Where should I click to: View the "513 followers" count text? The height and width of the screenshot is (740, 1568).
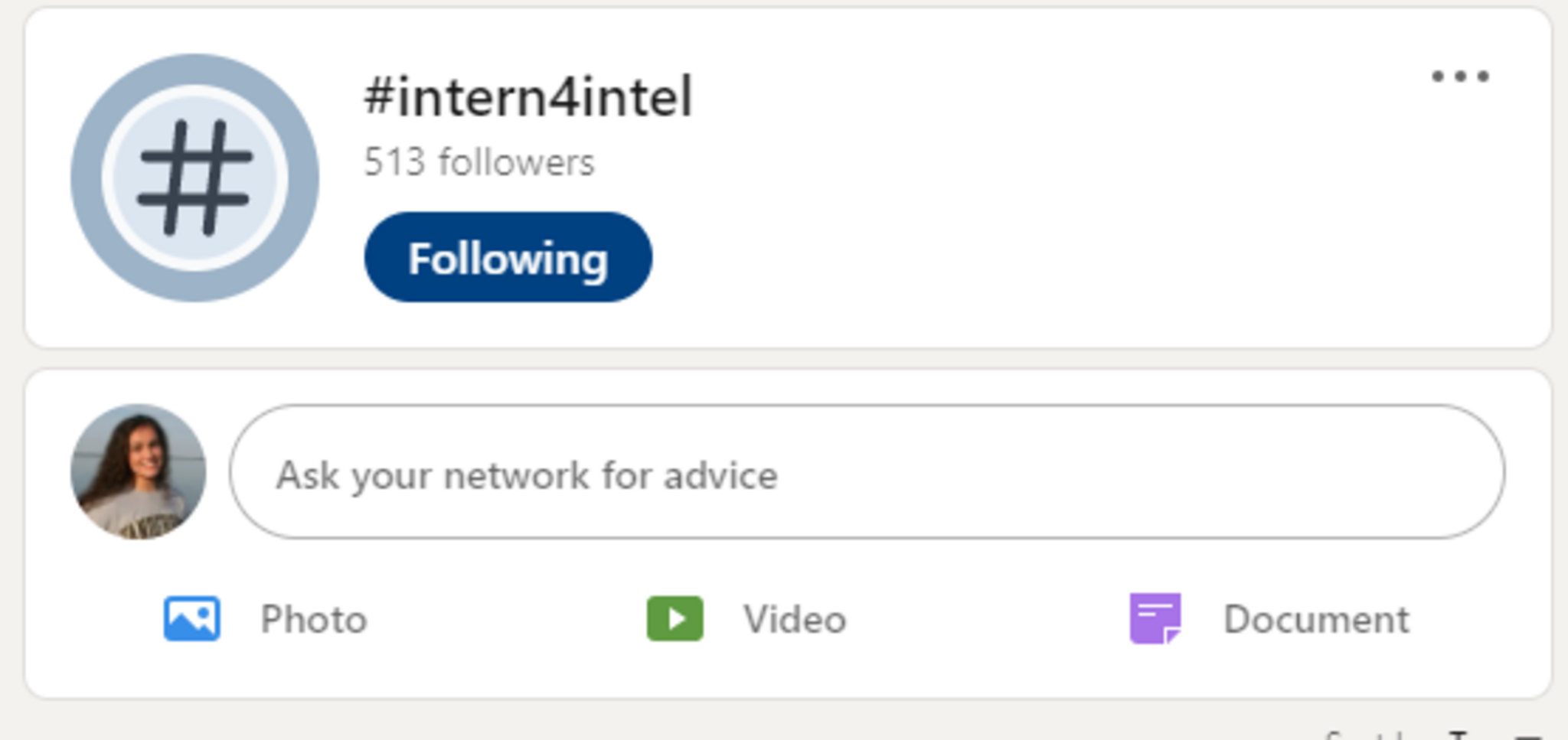point(479,162)
